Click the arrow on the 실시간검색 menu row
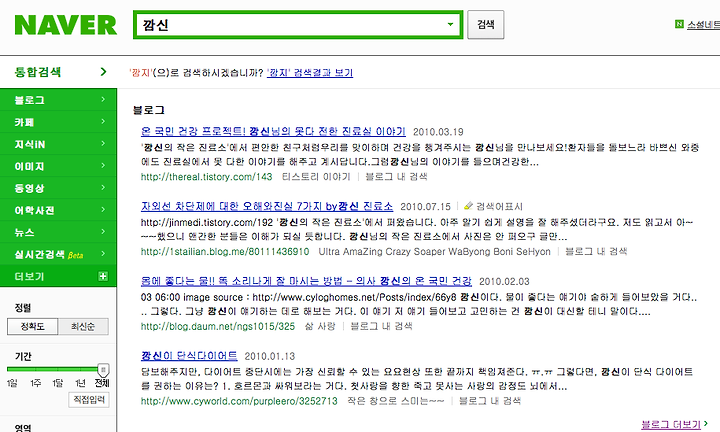Screen dimensions: 720x432 [103, 253]
